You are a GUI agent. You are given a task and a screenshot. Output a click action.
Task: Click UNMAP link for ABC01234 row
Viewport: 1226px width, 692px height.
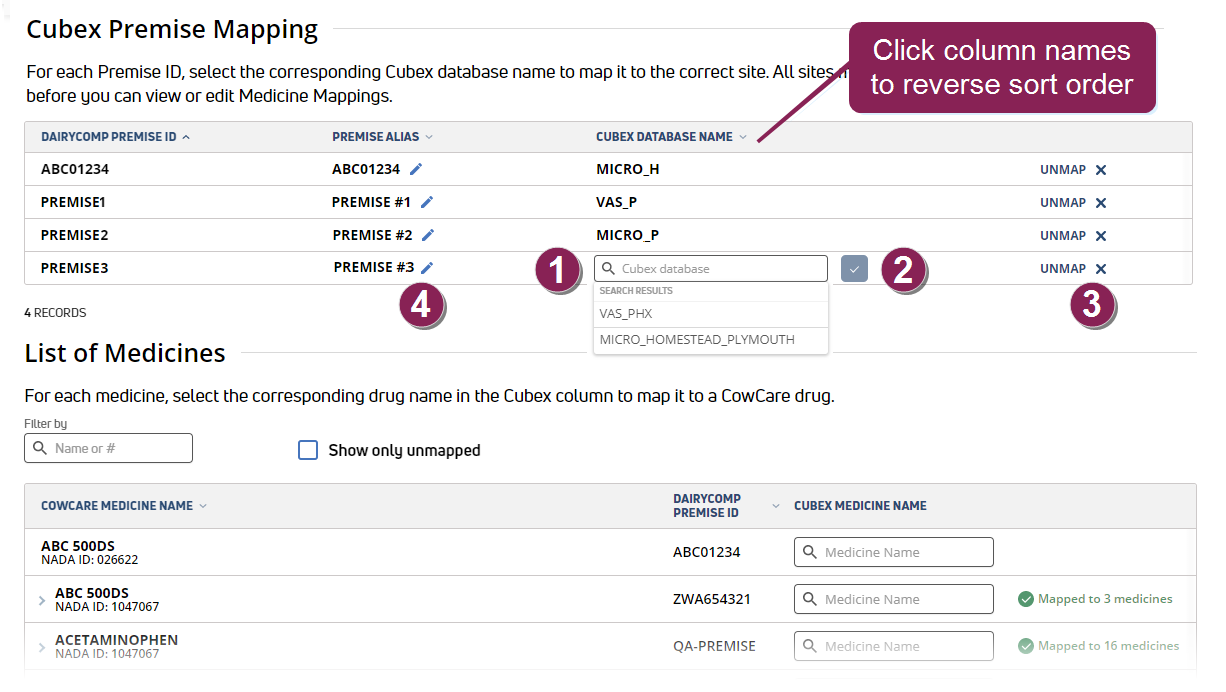tap(1063, 170)
